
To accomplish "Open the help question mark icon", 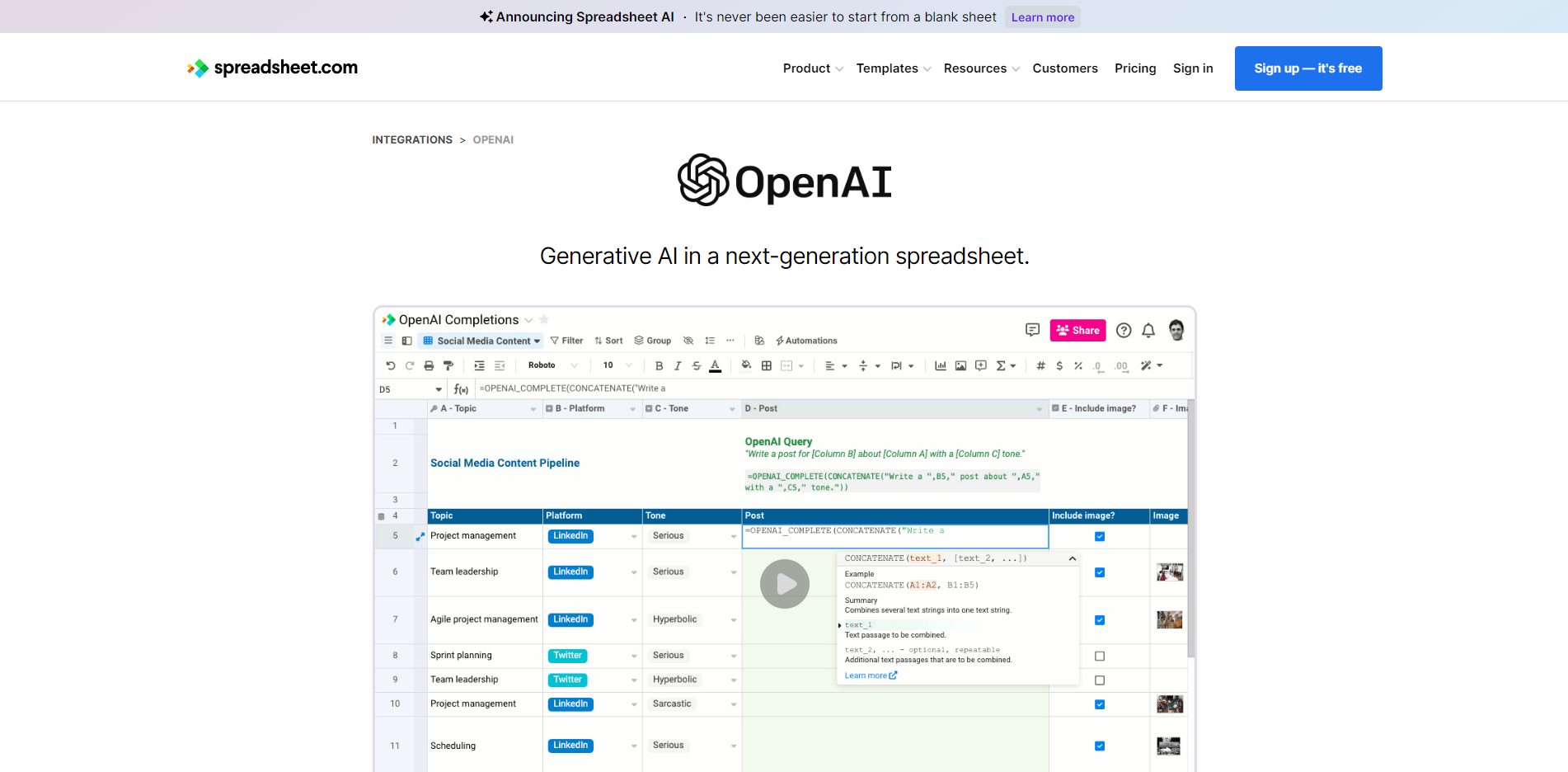I will point(1124,330).
